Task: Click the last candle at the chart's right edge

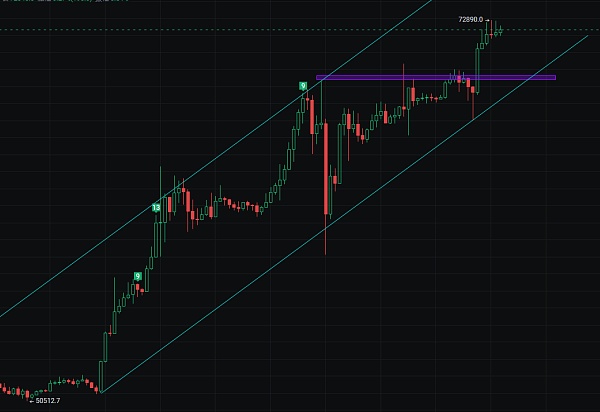Action: click(x=501, y=31)
